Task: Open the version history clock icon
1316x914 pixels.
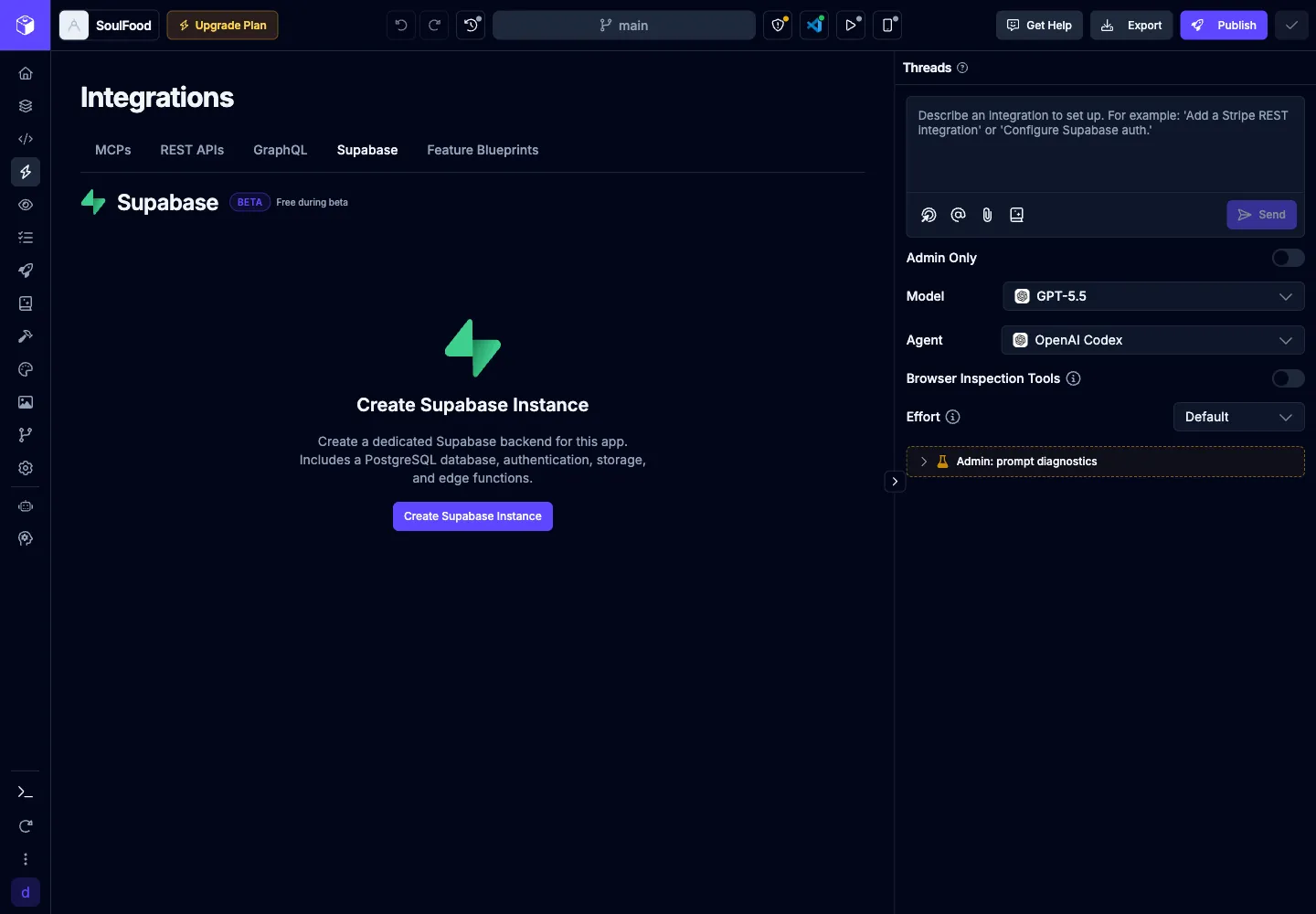Action: tap(471, 26)
